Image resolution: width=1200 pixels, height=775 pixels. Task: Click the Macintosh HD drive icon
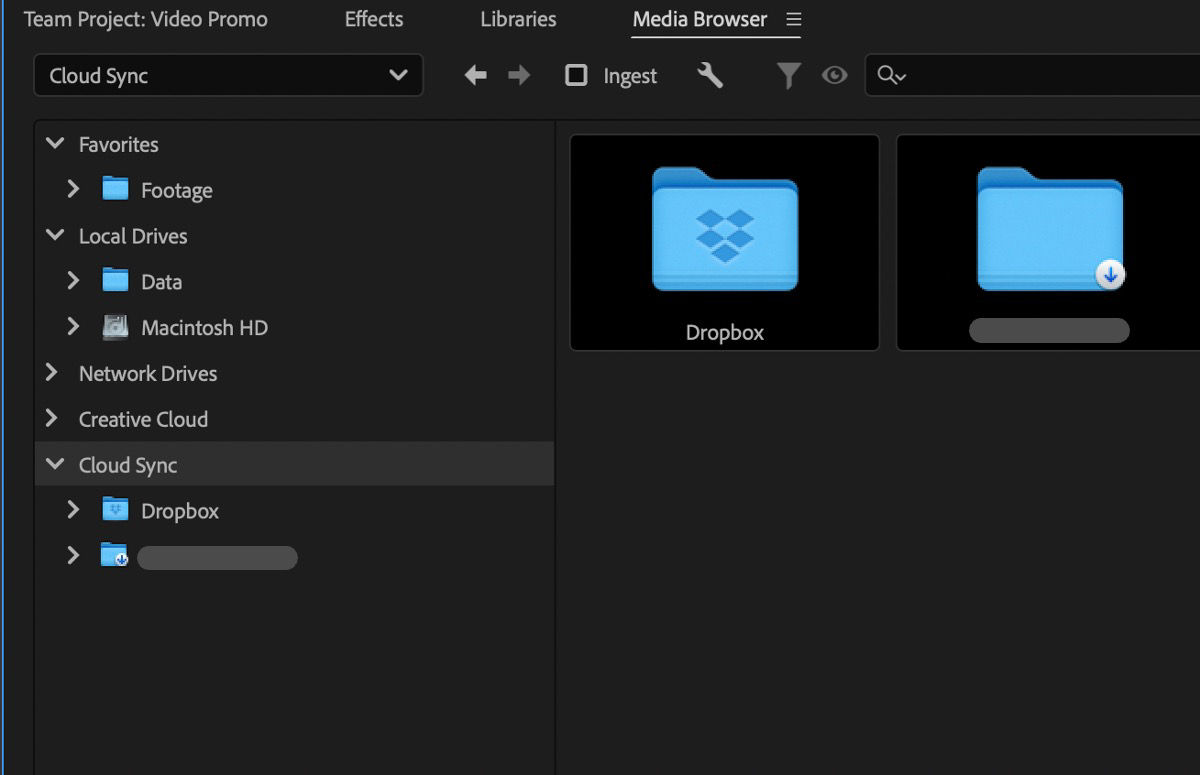tap(114, 327)
